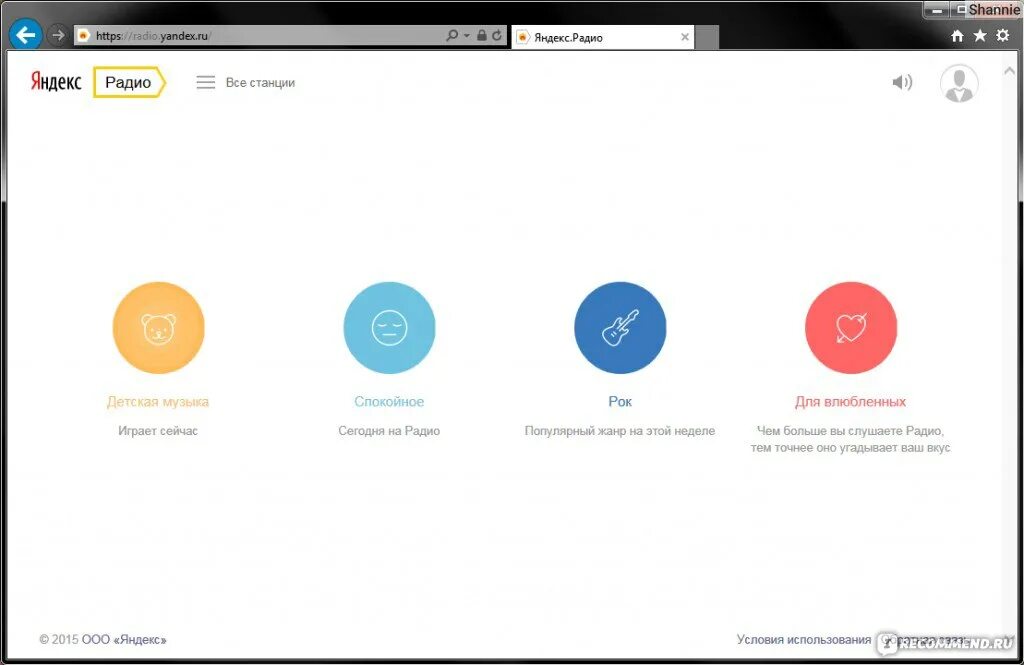Play the orange bear station icon
The height and width of the screenshot is (665, 1024).
[x=158, y=328]
